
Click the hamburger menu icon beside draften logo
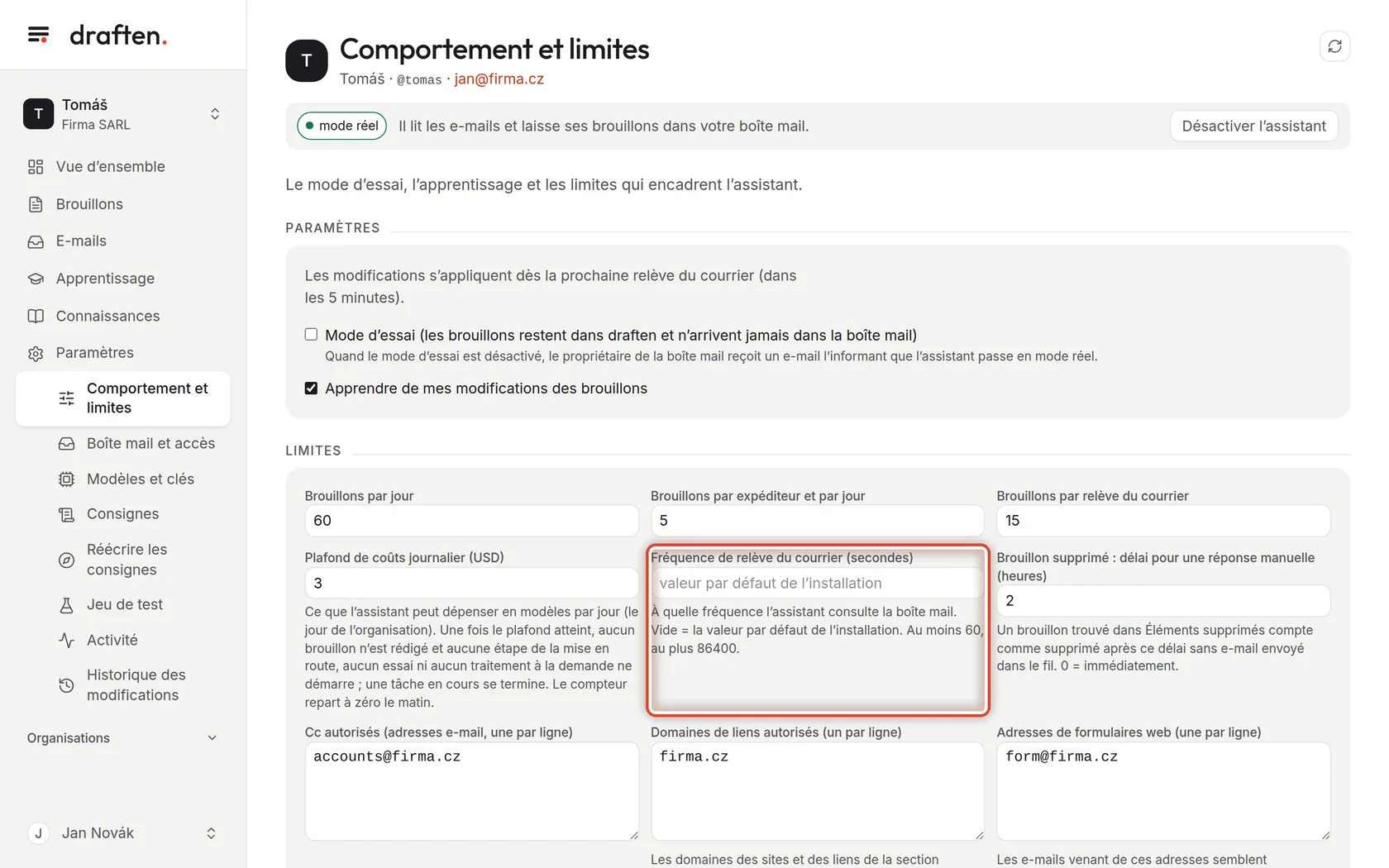click(x=38, y=35)
